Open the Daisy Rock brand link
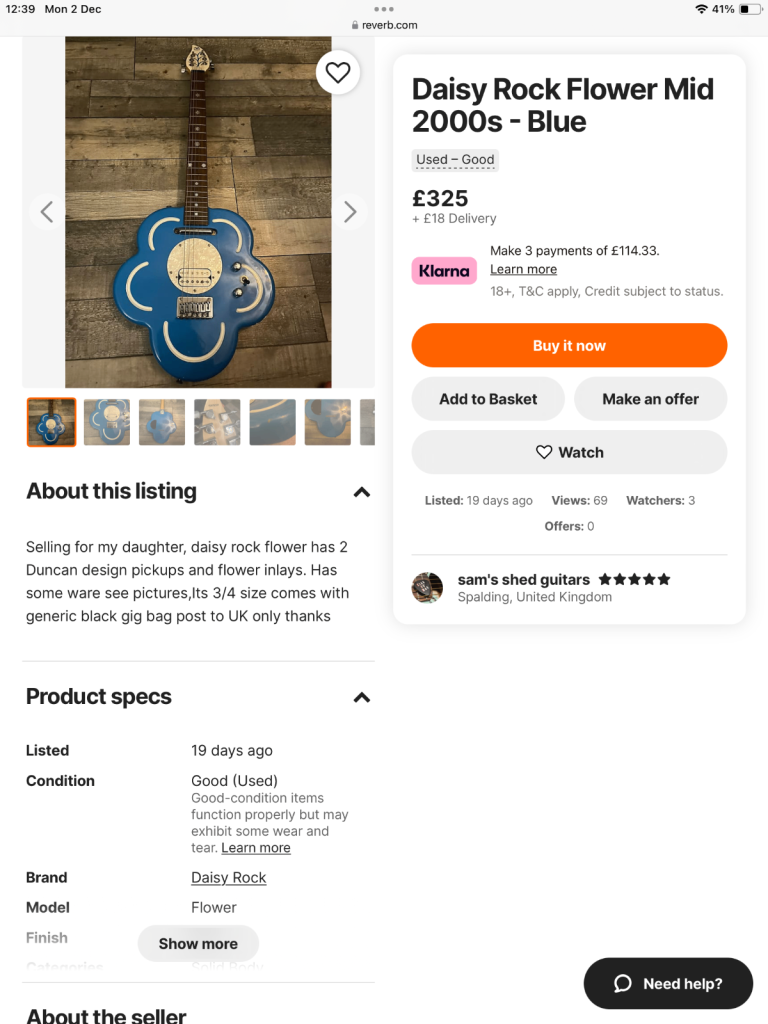 (229, 877)
